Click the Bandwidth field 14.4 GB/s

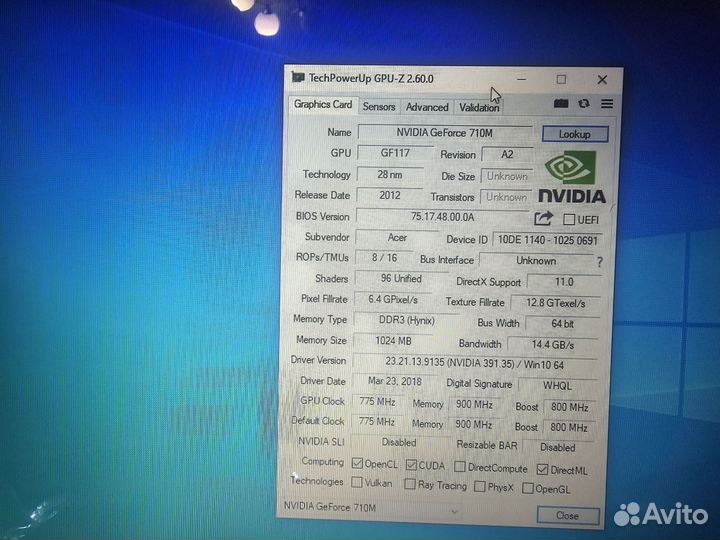552,344
